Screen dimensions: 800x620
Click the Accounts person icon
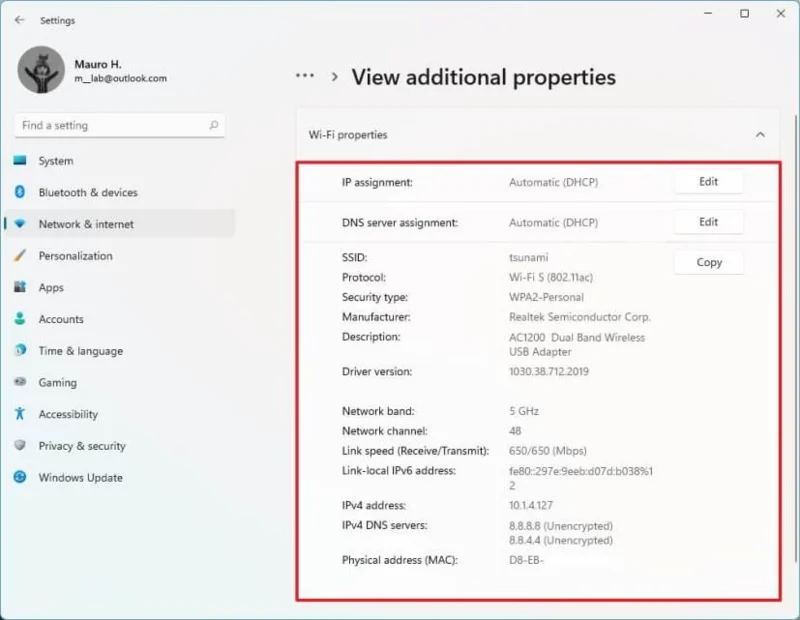click(x=20, y=318)
